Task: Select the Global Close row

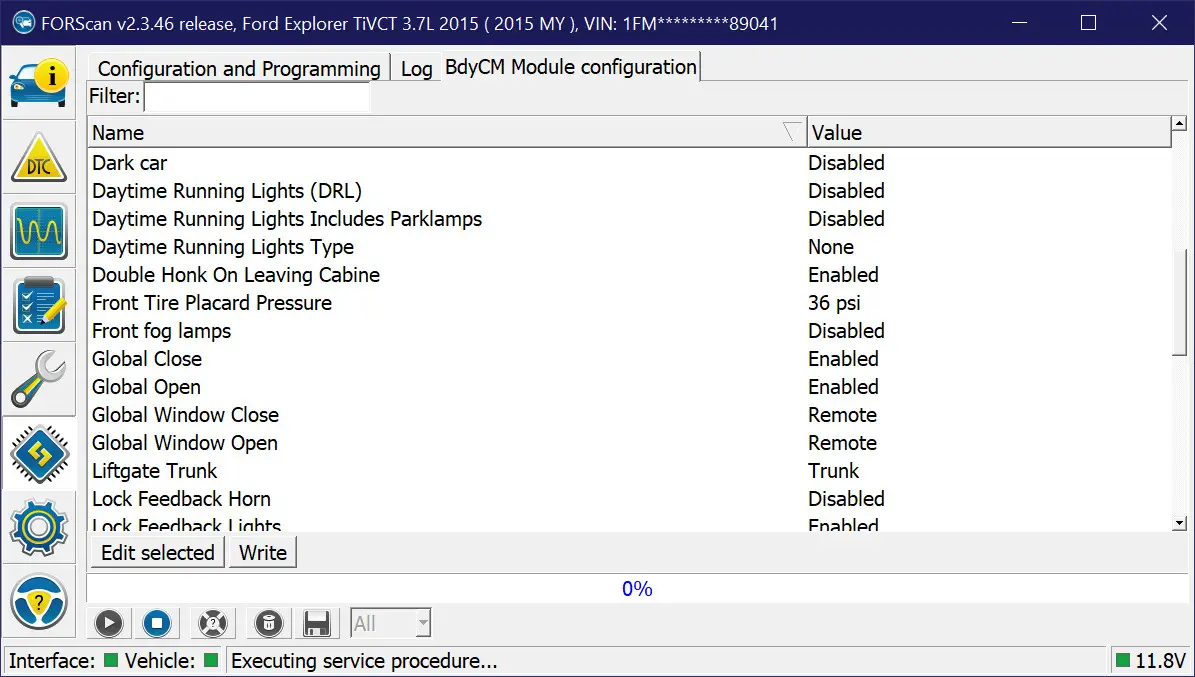Action: [x=630, y=359]
